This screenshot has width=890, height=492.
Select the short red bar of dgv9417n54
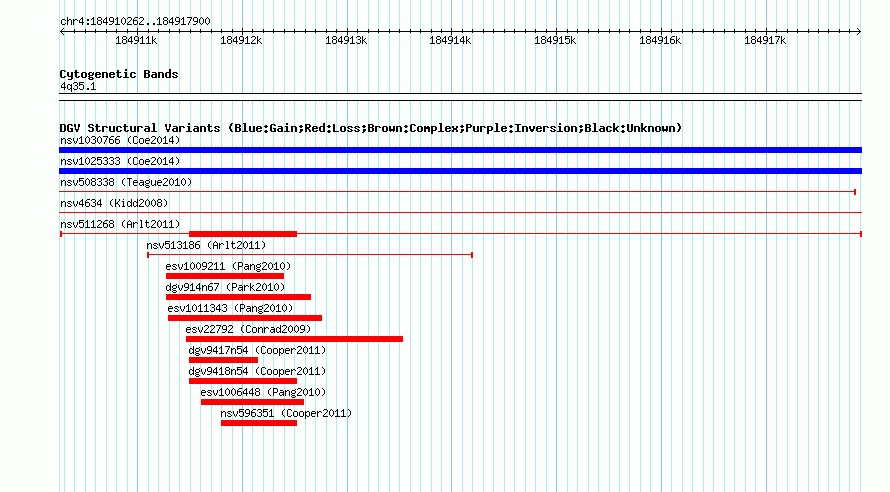pos(223,360)
